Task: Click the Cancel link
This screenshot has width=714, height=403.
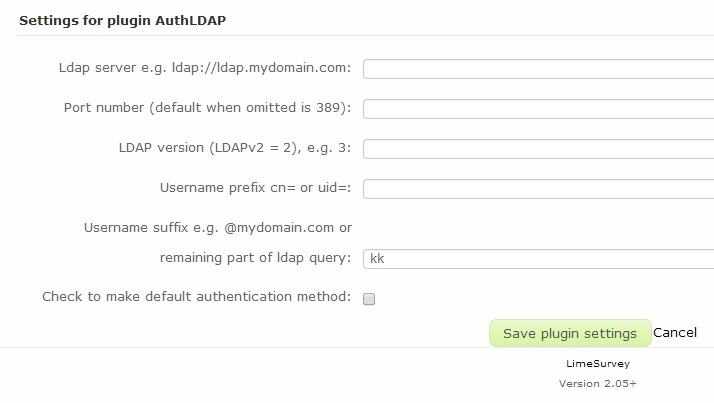Action: 675,333
